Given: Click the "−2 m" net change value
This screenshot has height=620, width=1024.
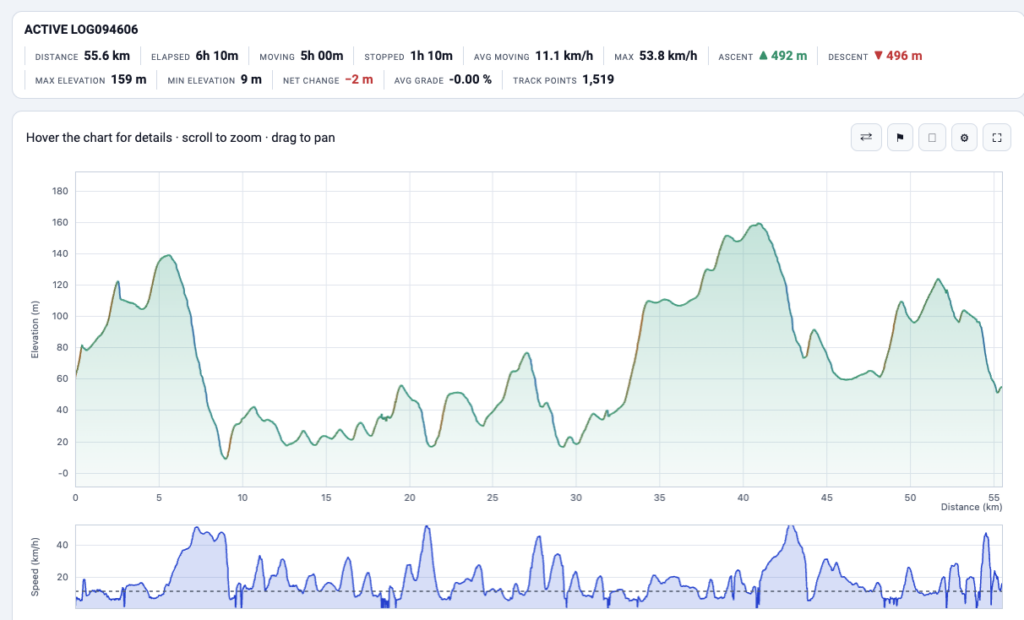Looking at the screenshot, I should 359,79.
